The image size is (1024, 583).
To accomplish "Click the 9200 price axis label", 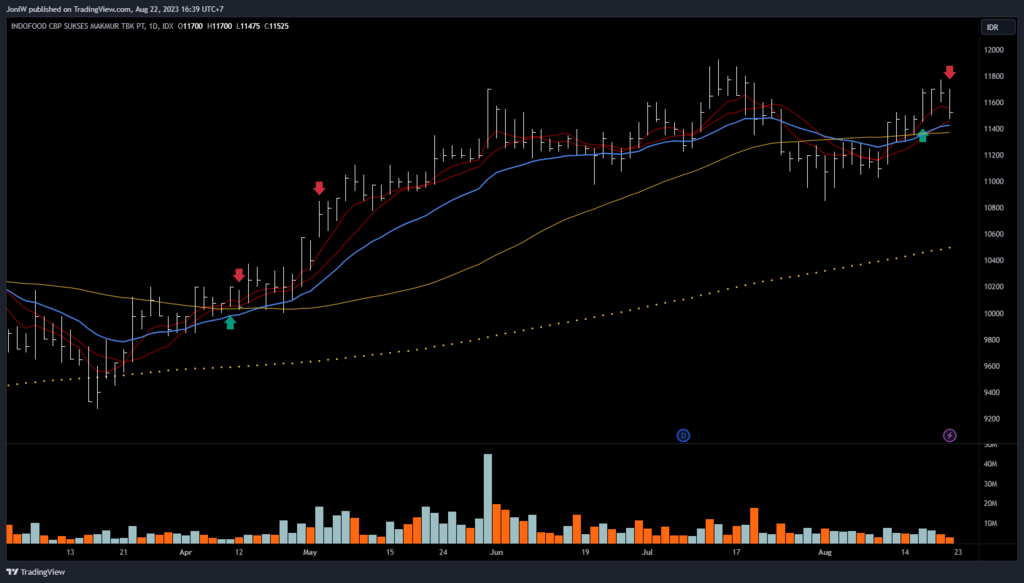I will (x=991, y=419).
